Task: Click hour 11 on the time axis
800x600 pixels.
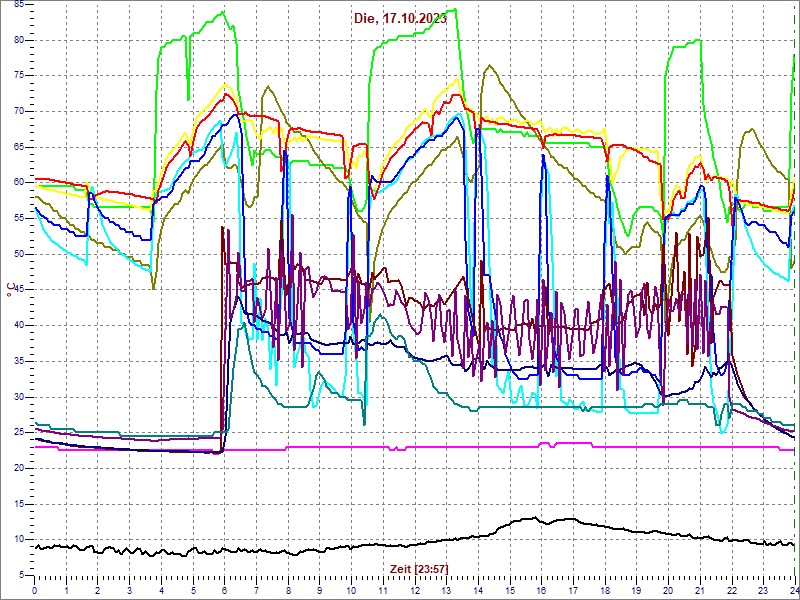Action: (383, 590)
